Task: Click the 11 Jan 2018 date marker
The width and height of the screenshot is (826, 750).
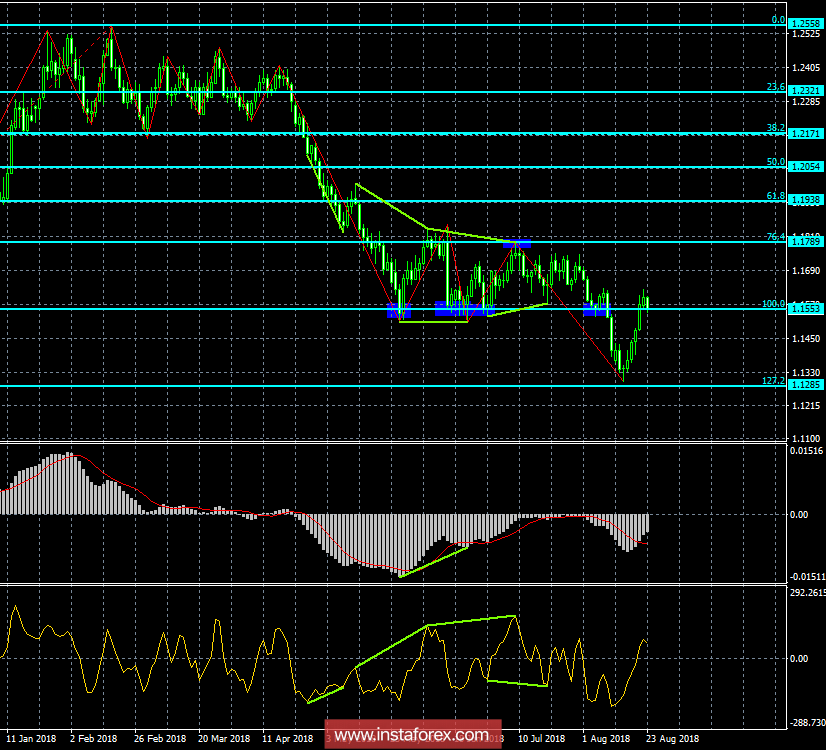Action: point(31,738)
